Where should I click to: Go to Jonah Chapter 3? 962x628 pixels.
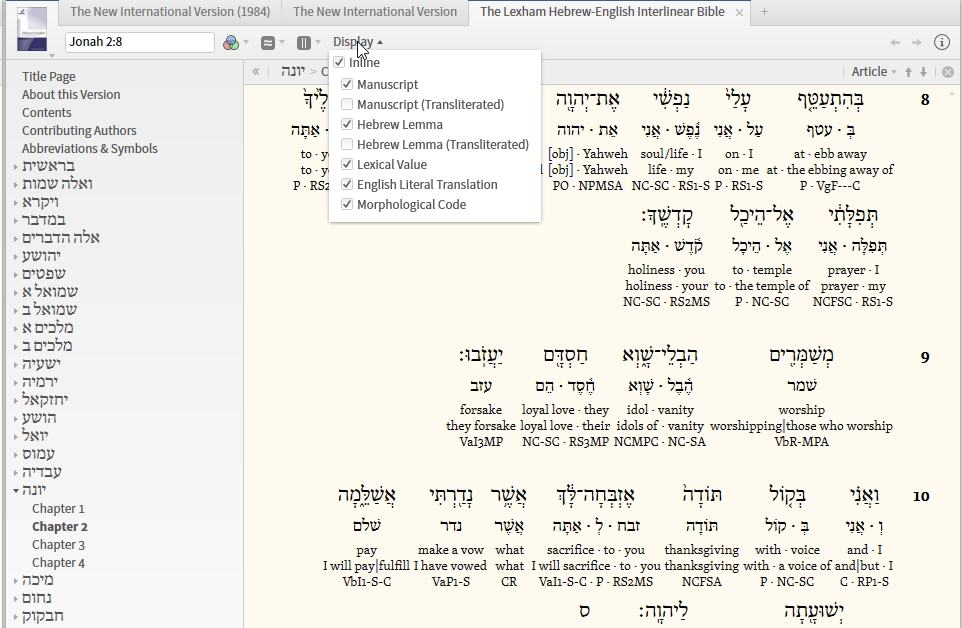(58, 545)
